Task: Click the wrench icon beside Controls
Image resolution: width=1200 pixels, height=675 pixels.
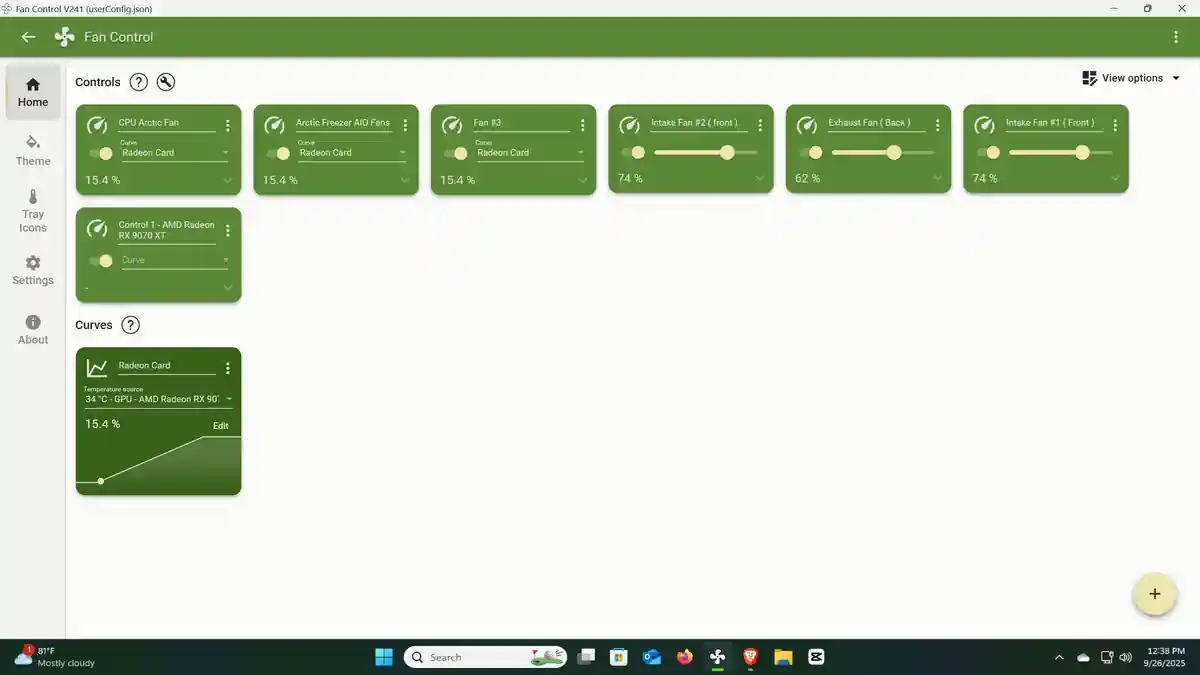Action: click(x=166, y=82)
